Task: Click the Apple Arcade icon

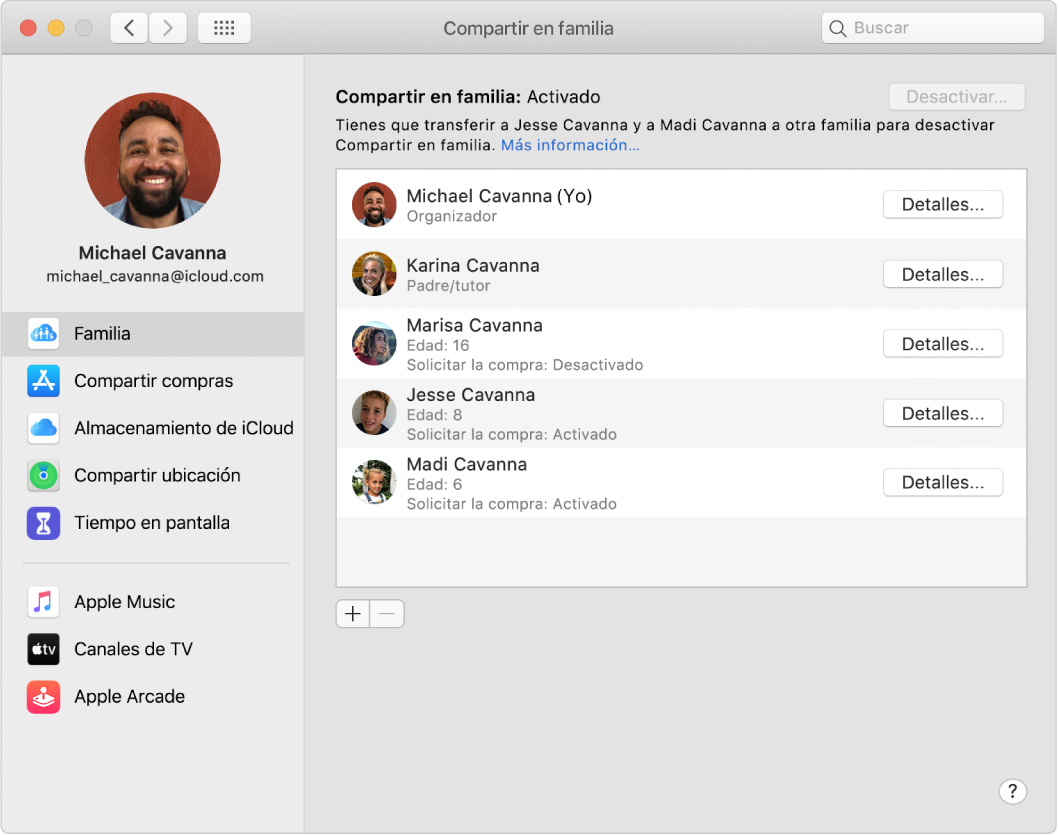Action: point(43,697)
